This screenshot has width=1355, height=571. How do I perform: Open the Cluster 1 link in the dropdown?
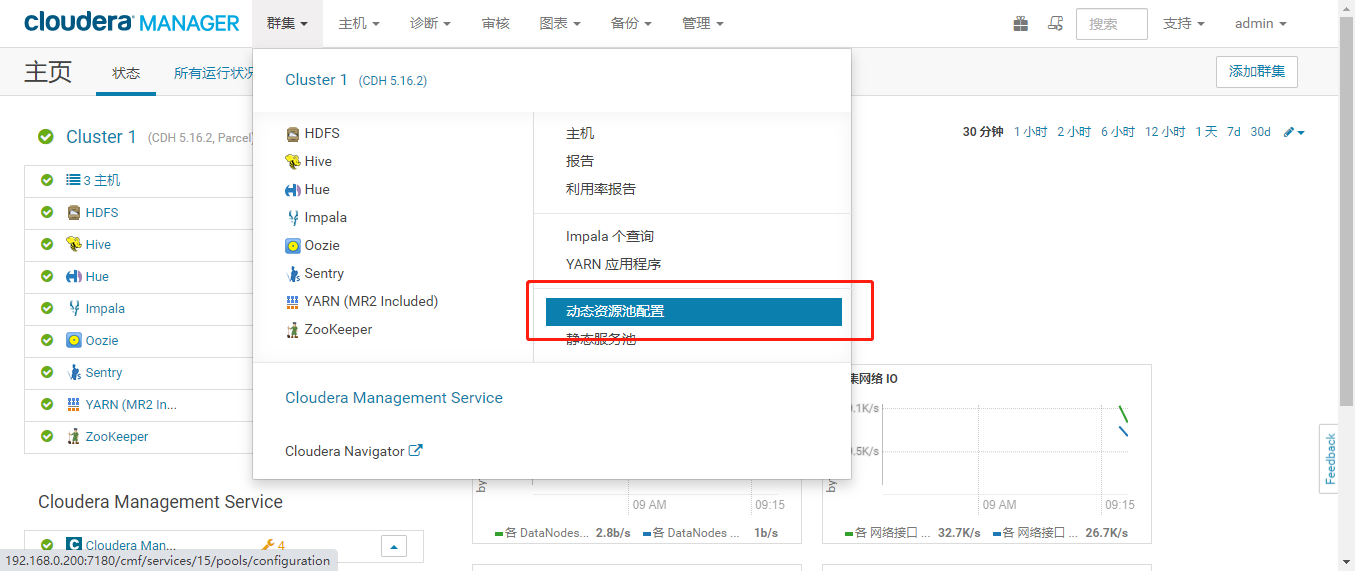click(x=316, y=80)
